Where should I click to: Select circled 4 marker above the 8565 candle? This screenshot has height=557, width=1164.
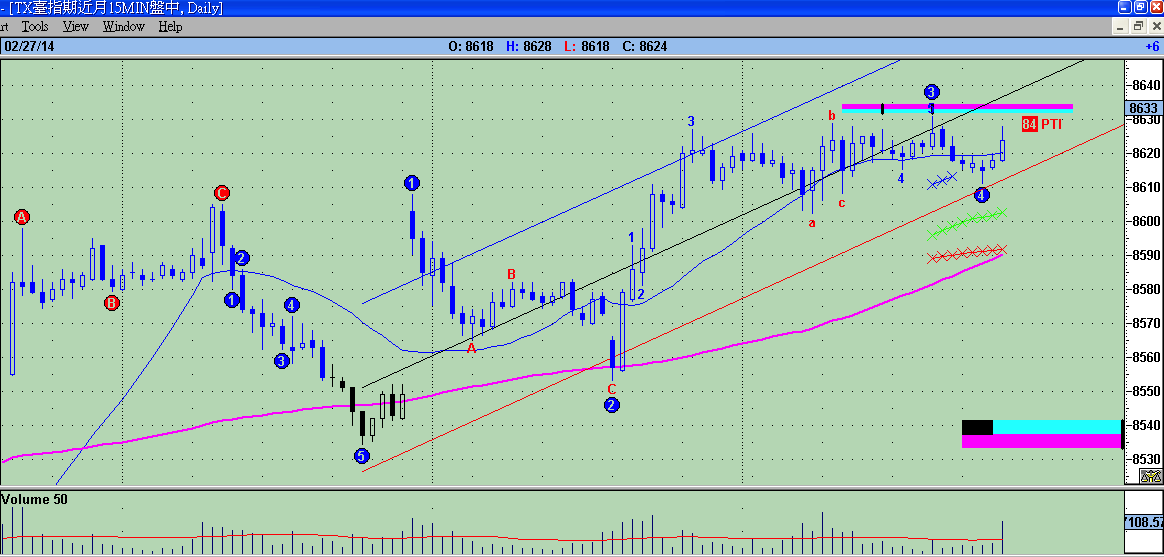point(292,304)
